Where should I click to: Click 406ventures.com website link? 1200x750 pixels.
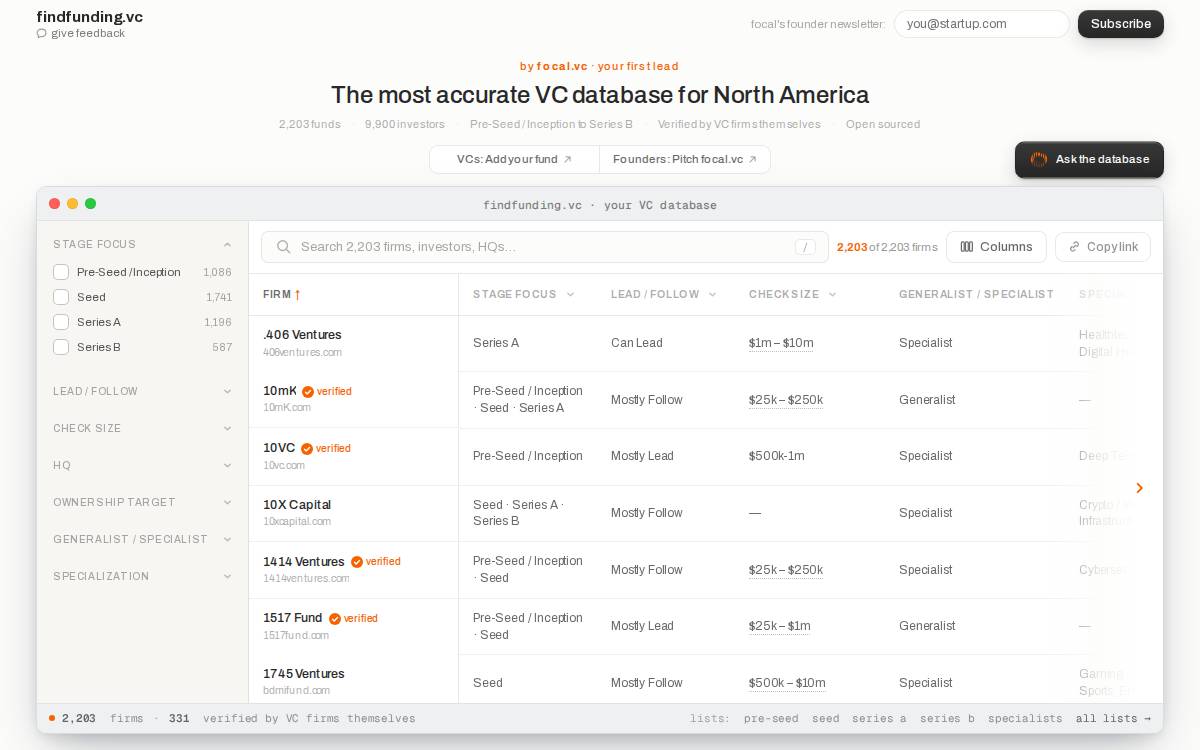(x=302, y=352)
